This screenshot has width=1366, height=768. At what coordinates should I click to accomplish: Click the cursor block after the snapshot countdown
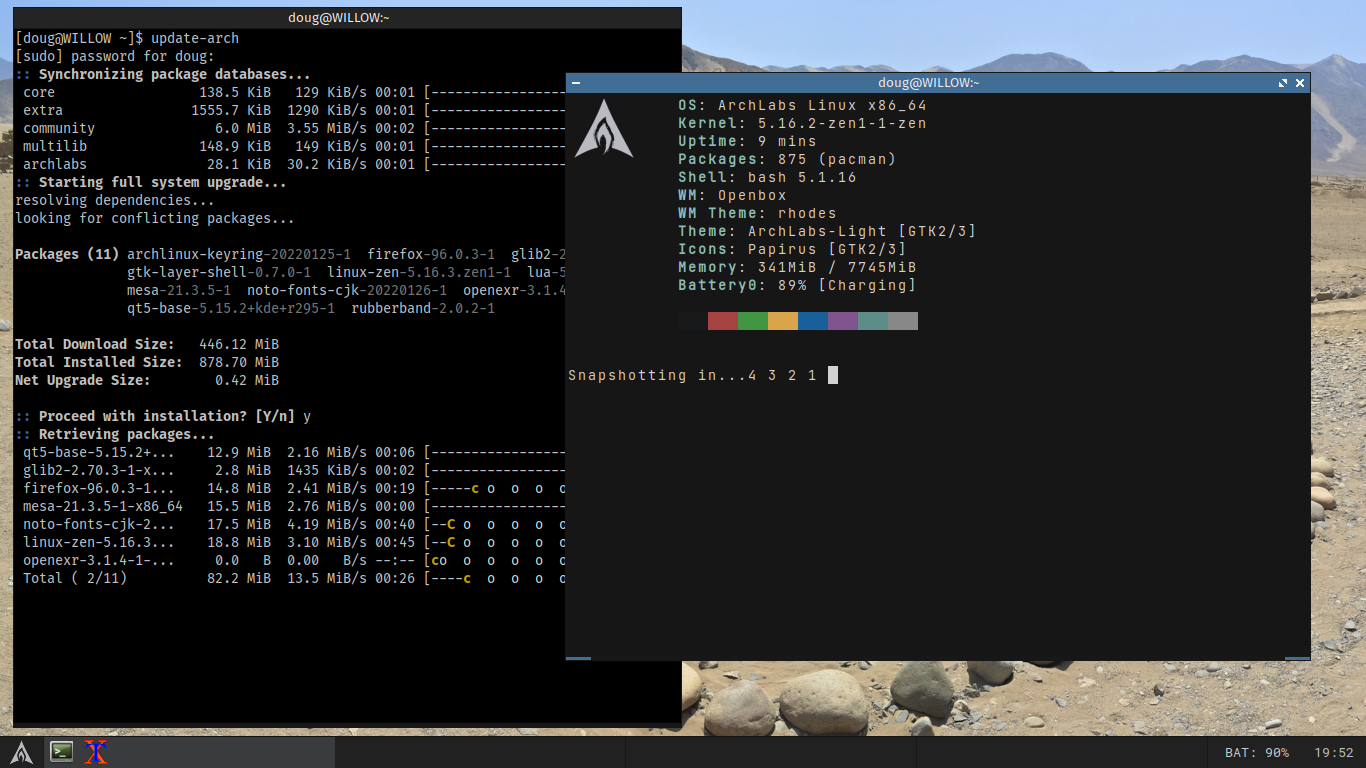coord(833,375)
